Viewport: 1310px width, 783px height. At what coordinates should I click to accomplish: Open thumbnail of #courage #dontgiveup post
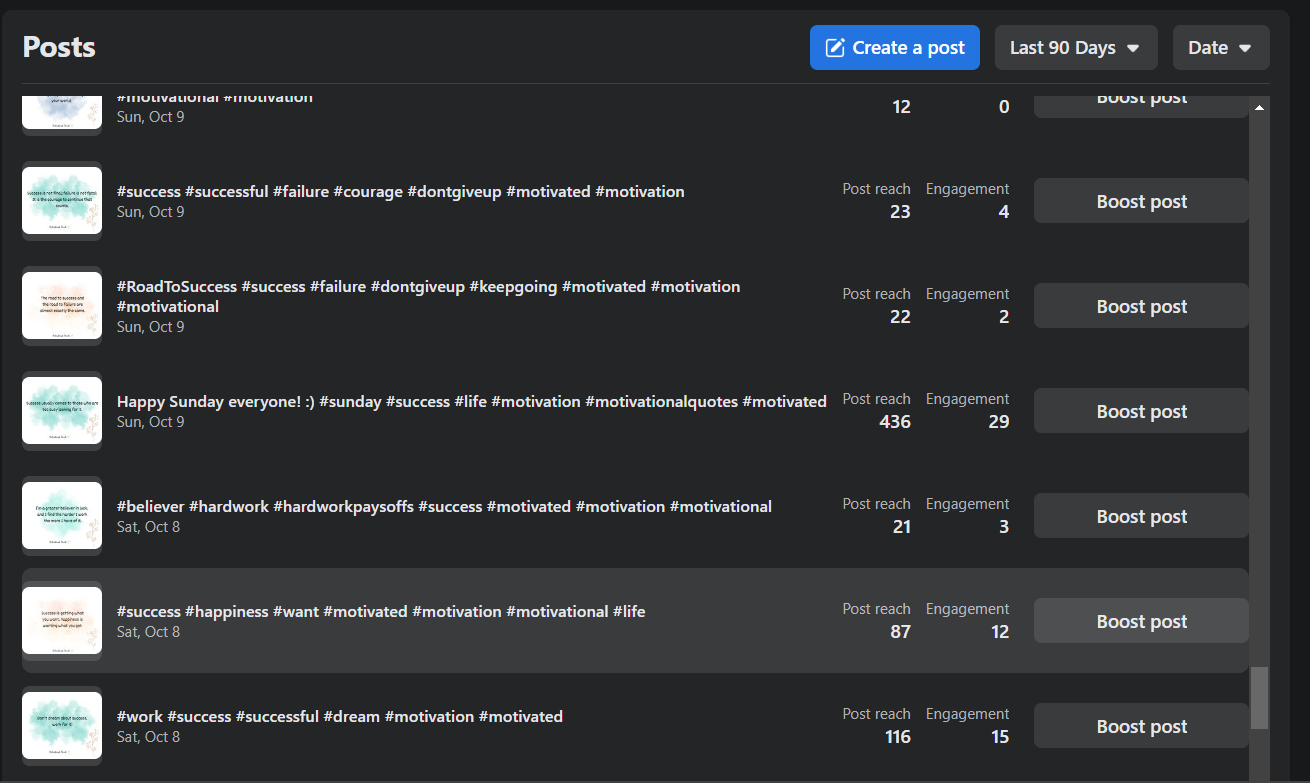[62, 201]
